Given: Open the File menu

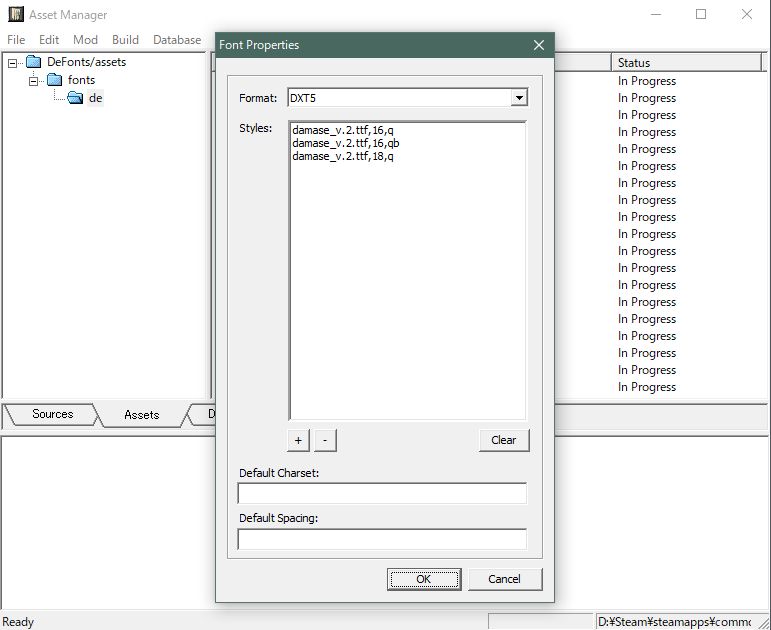Looking at the screenshot, I should 16,40.
